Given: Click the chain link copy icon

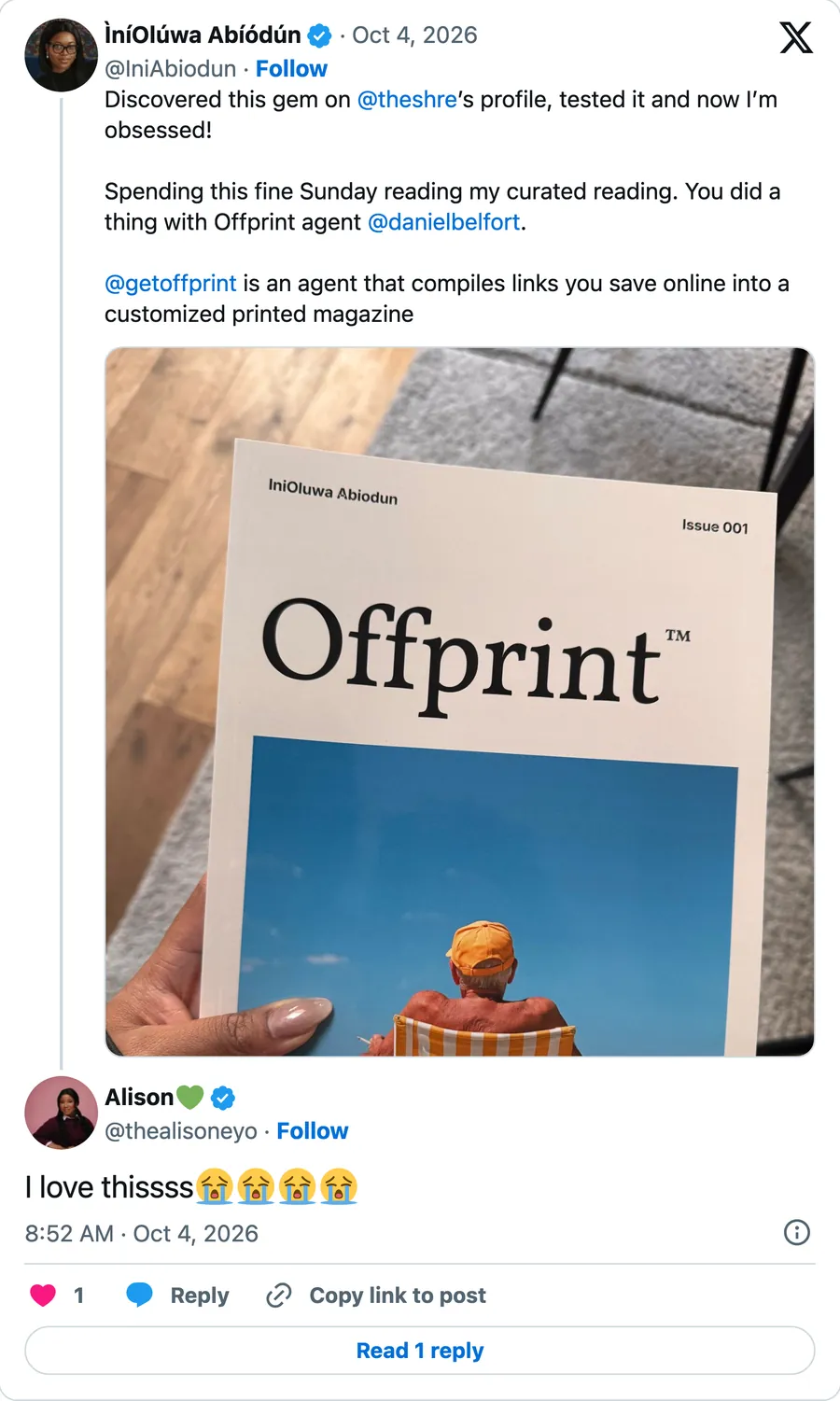Looking at the screenshot, I should click(279, 1295).
